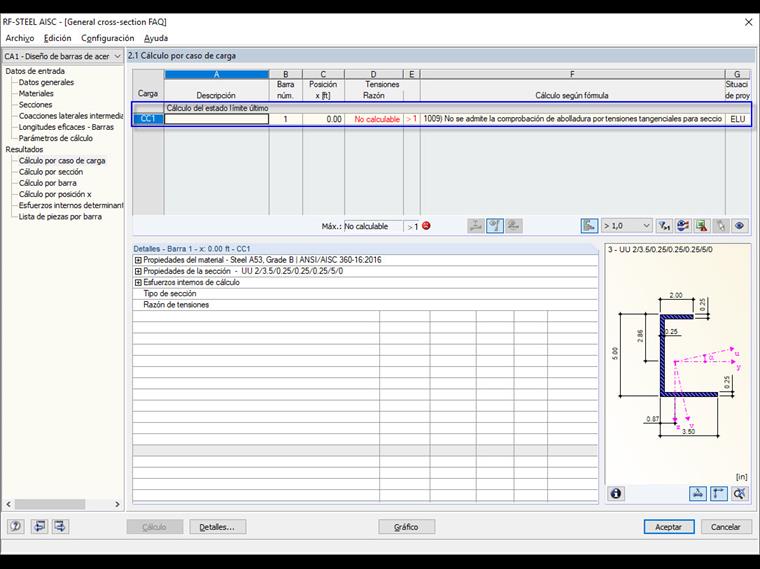Toggle dimensions display icon under cross-section
760x569 pixels.
[x=719, y=493]
